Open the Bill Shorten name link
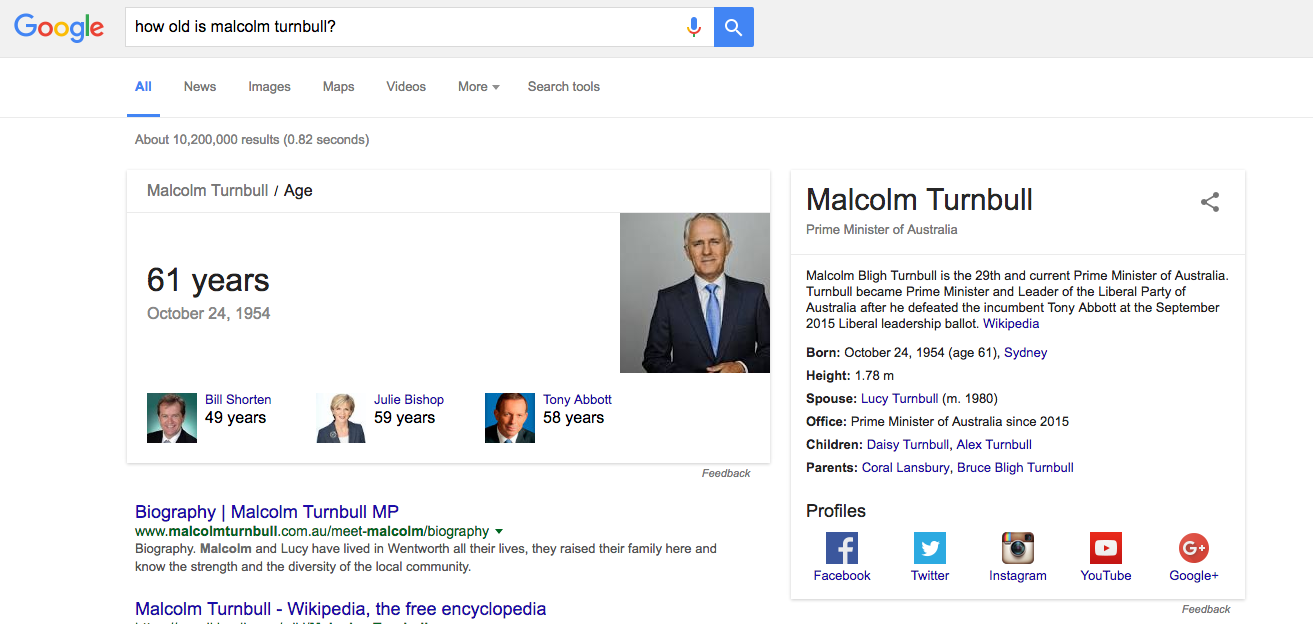Screen dimensions: 1313x624 tap(238, 399)
